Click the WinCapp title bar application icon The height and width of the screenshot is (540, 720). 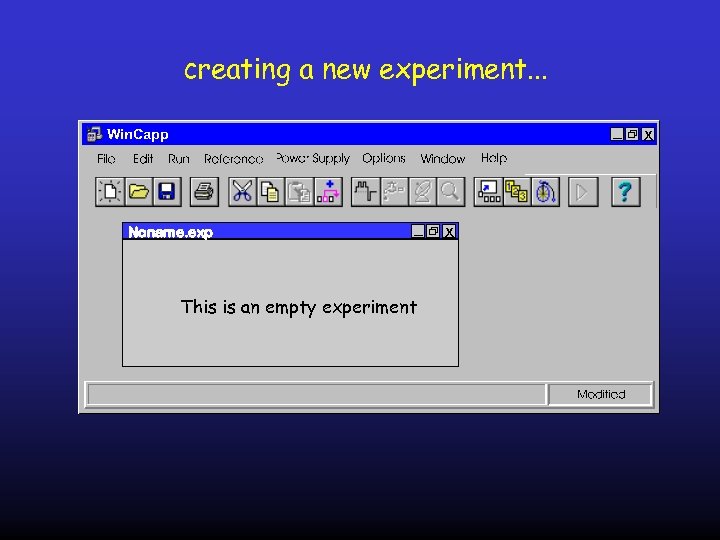94,134
